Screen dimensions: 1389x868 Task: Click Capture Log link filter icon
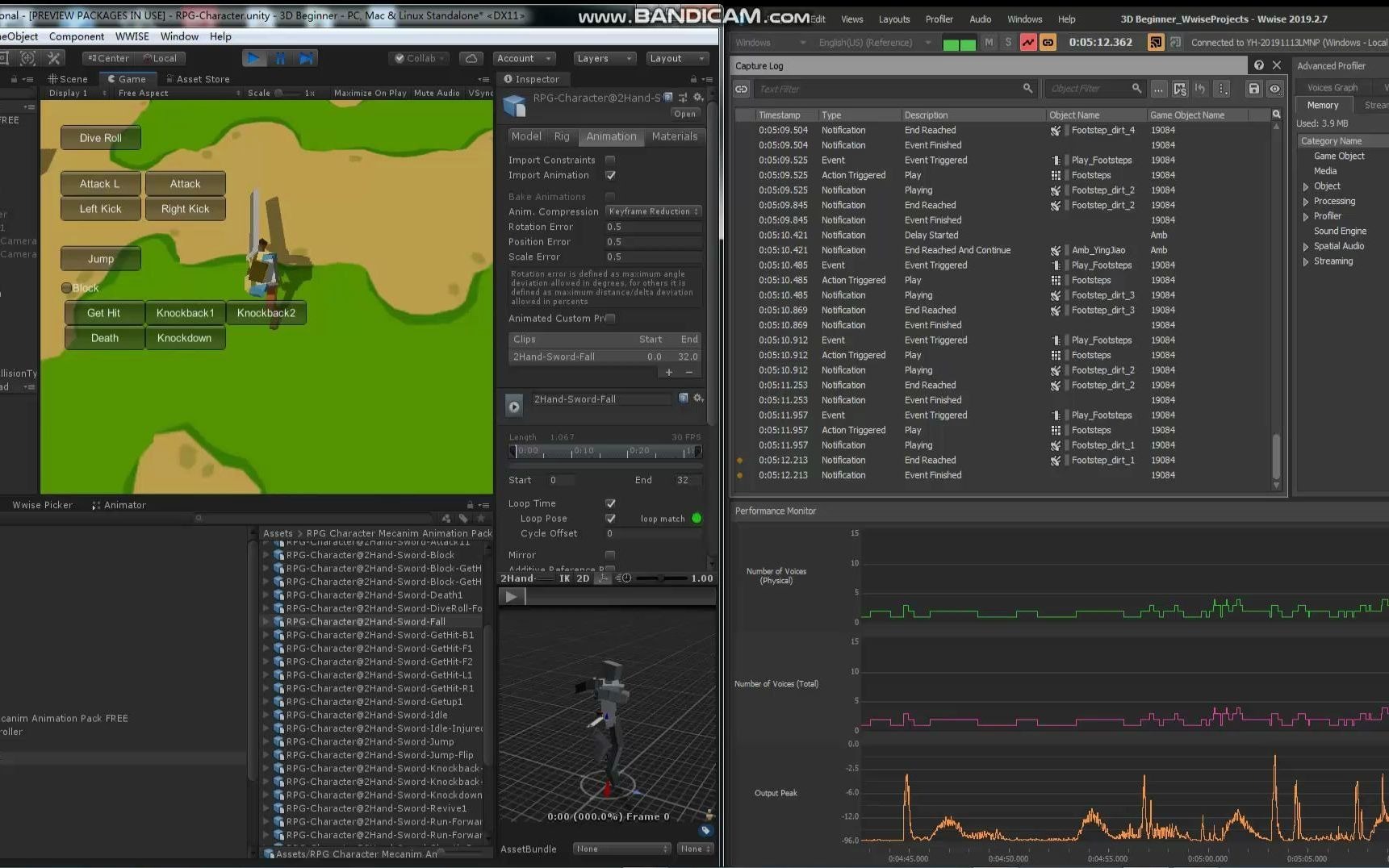pos(741,89)
